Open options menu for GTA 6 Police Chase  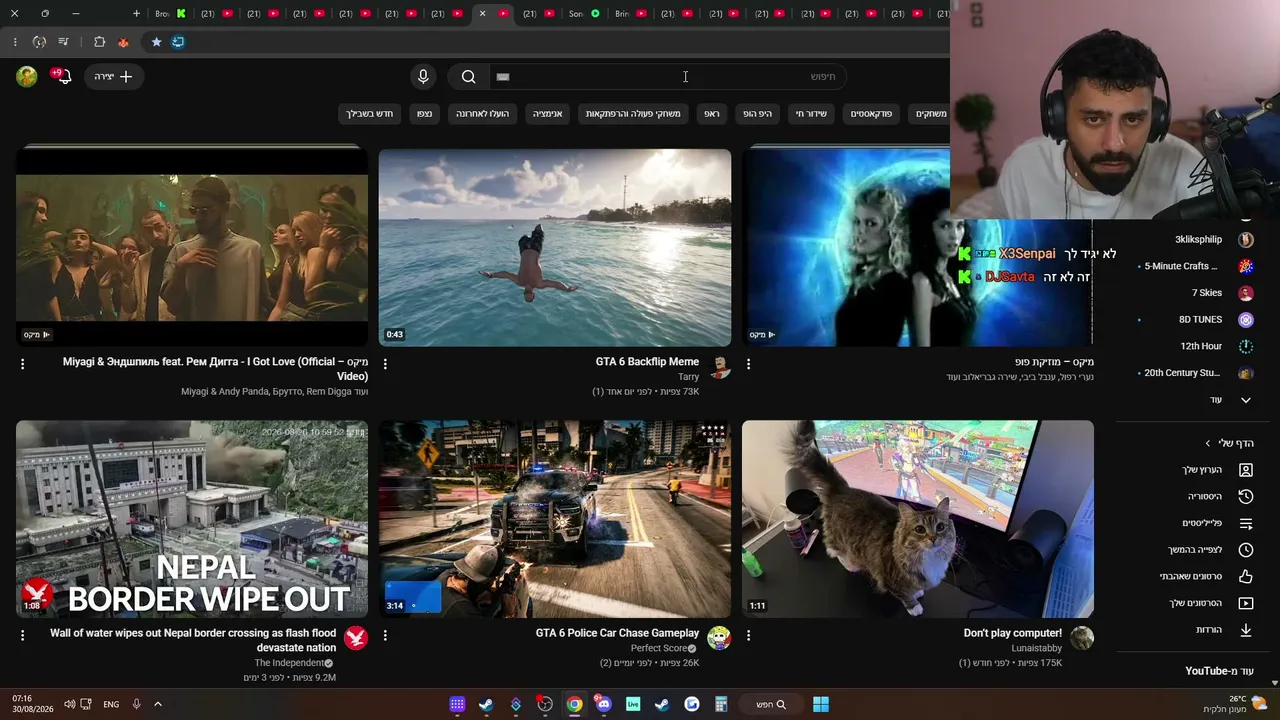[x=385, y=635]
